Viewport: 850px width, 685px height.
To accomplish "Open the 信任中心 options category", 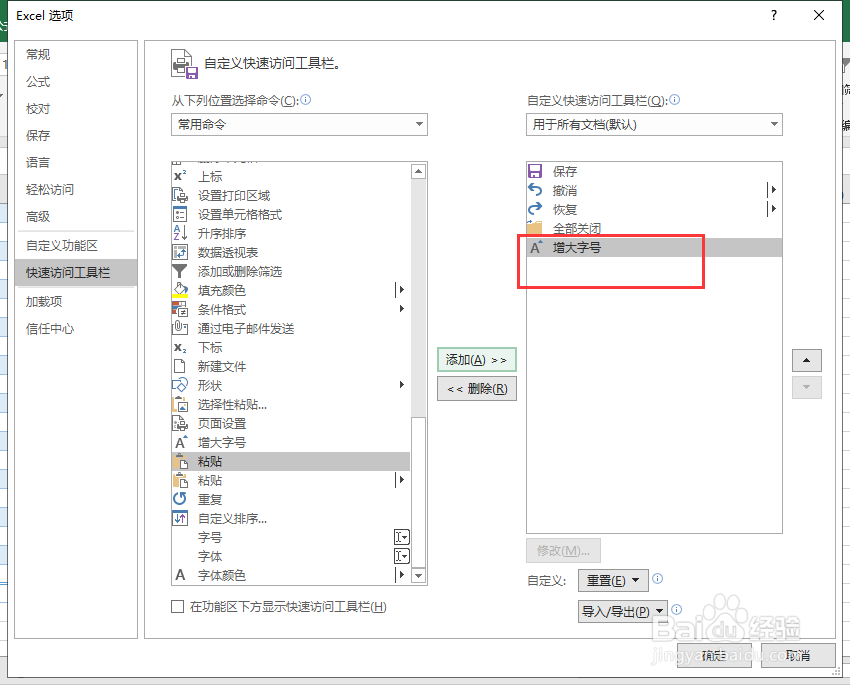I will click(76, 328).
